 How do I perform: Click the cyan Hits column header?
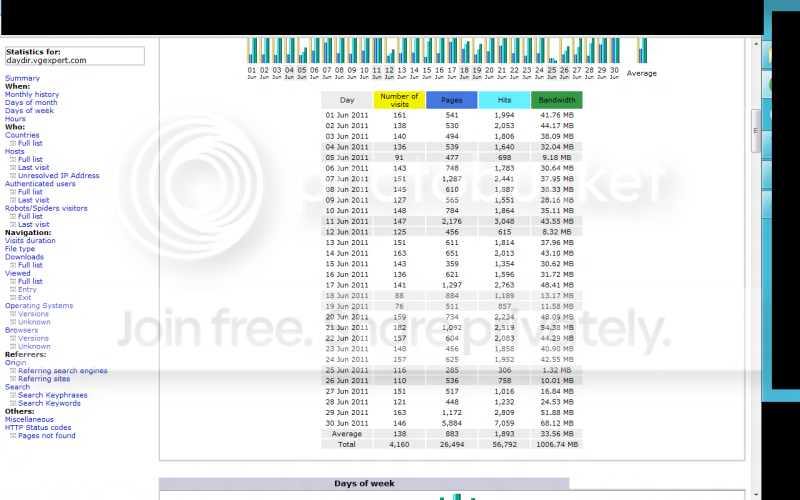point(504,100)
